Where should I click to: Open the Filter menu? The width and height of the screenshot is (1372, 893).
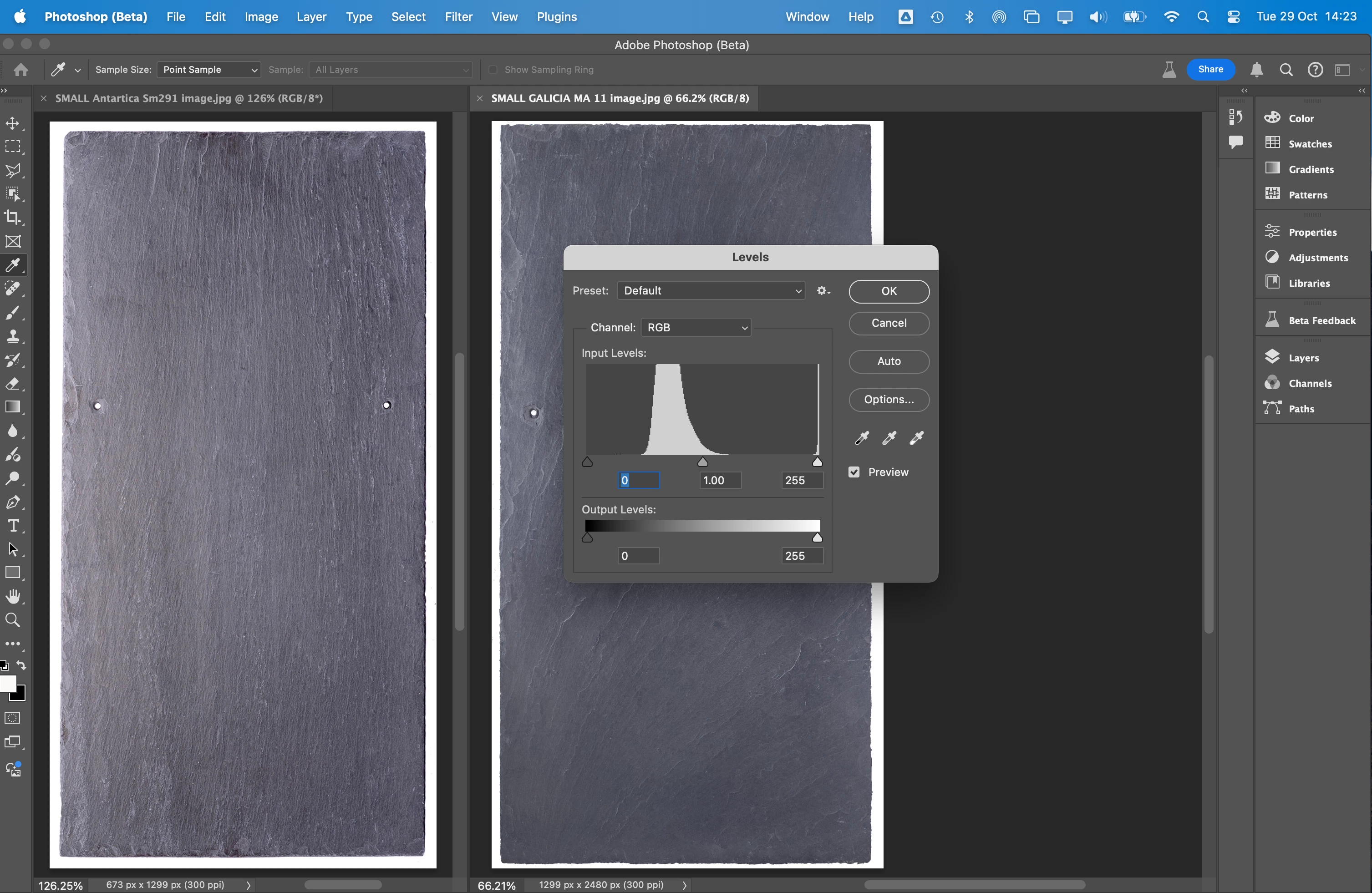click(458, 17)
